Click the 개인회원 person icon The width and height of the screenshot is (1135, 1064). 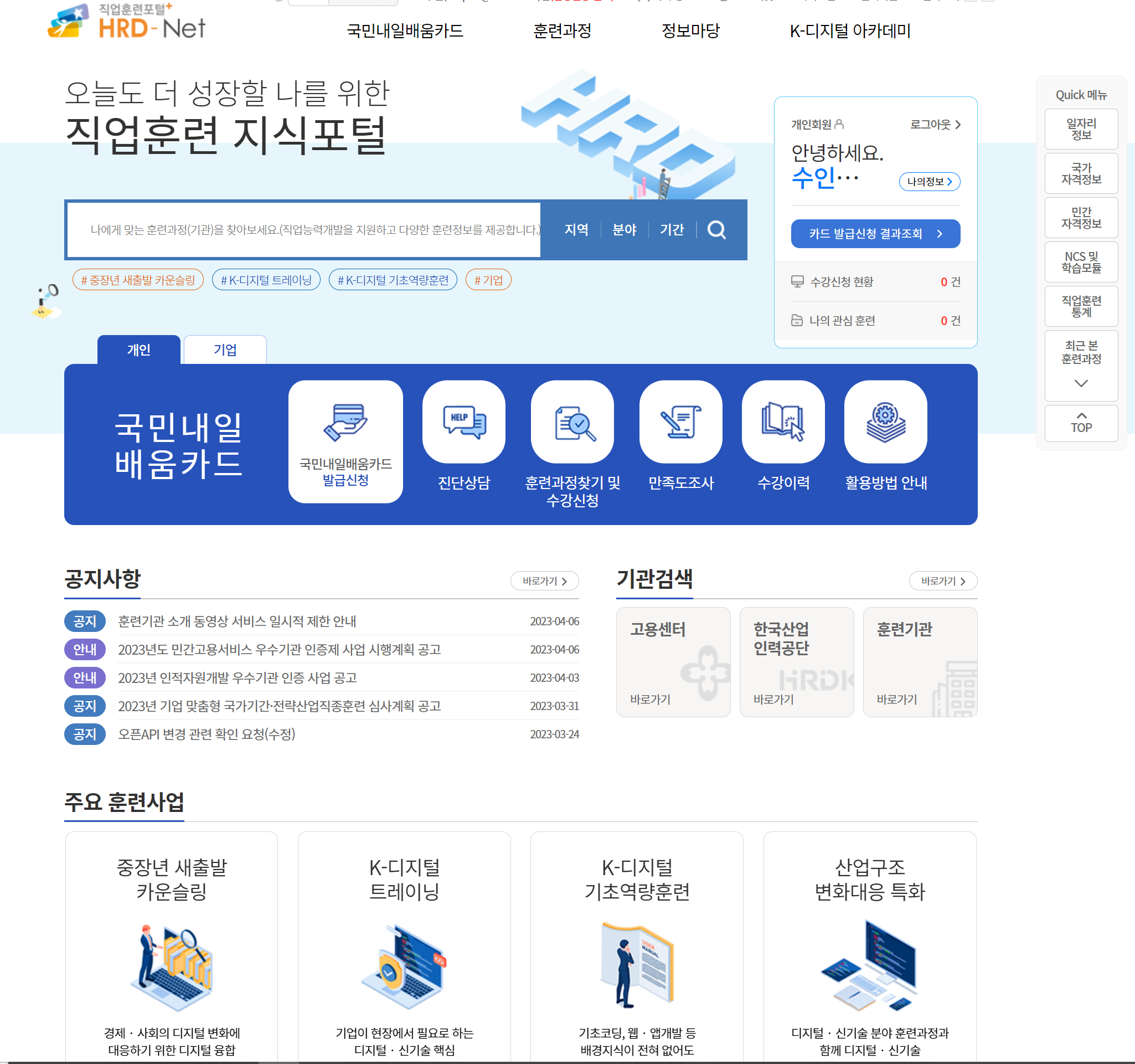pyautogui.click(x=839, y=124)
